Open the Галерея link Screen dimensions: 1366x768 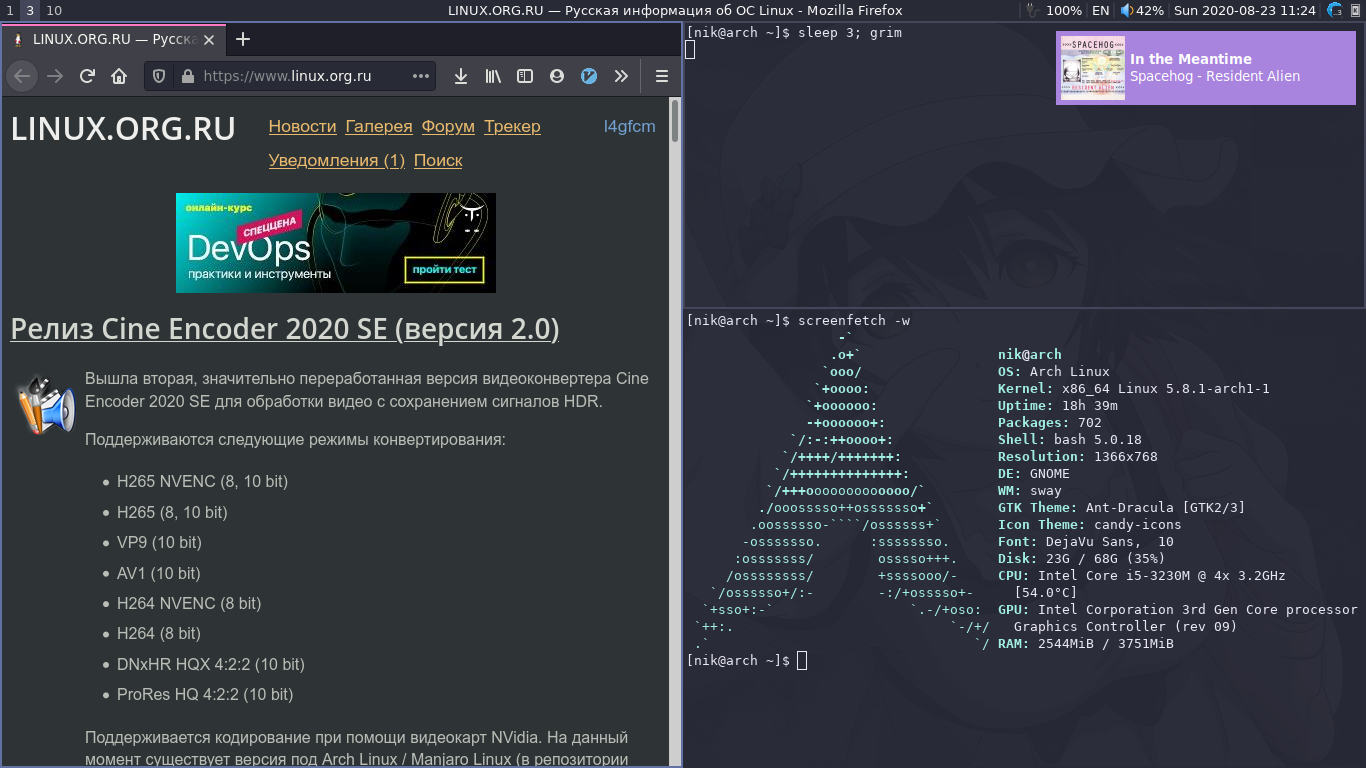pyautogui.click(x=379, y=126)
